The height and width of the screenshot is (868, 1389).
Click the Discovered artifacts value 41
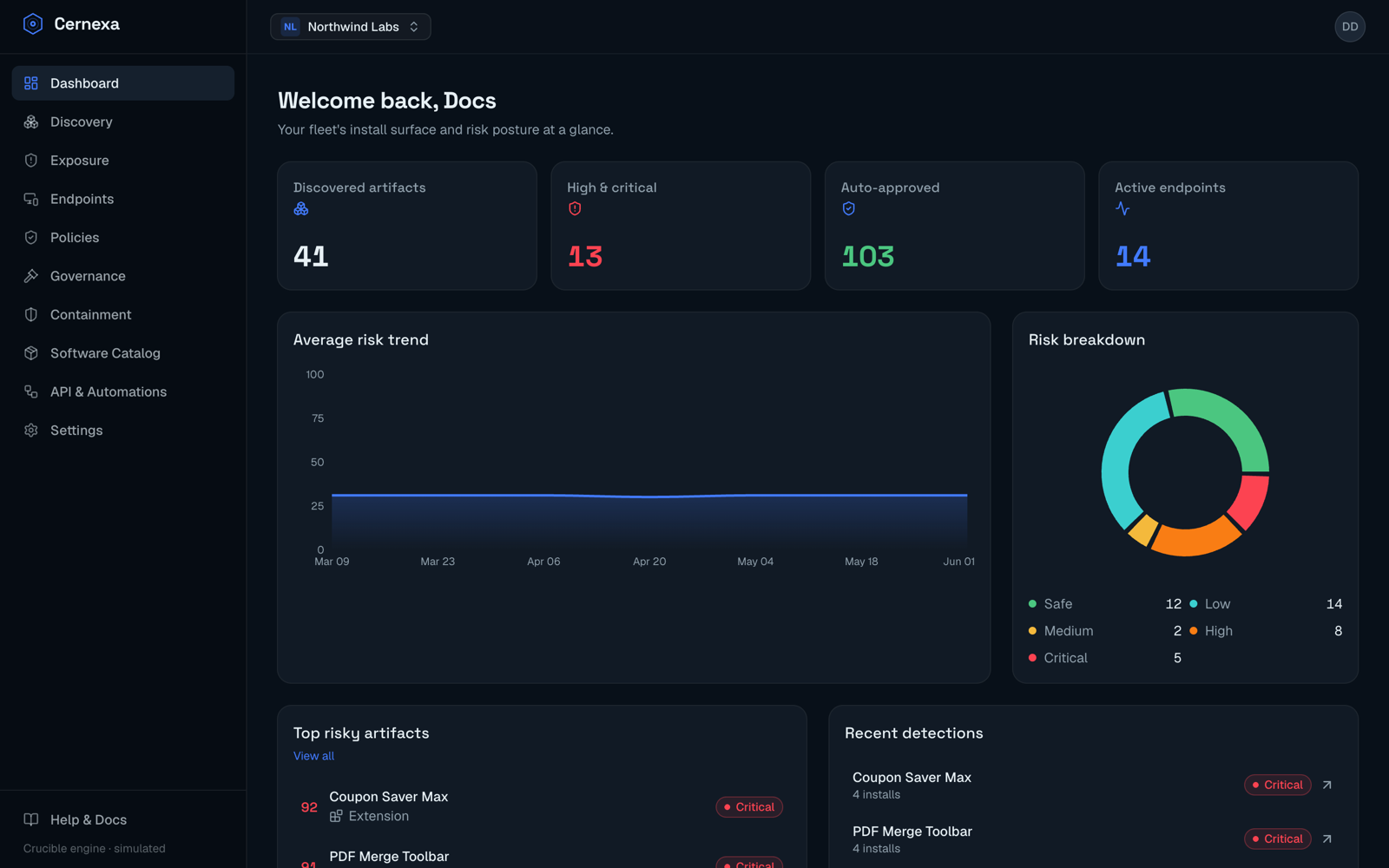pyautogui.click(x=311, y=256)
